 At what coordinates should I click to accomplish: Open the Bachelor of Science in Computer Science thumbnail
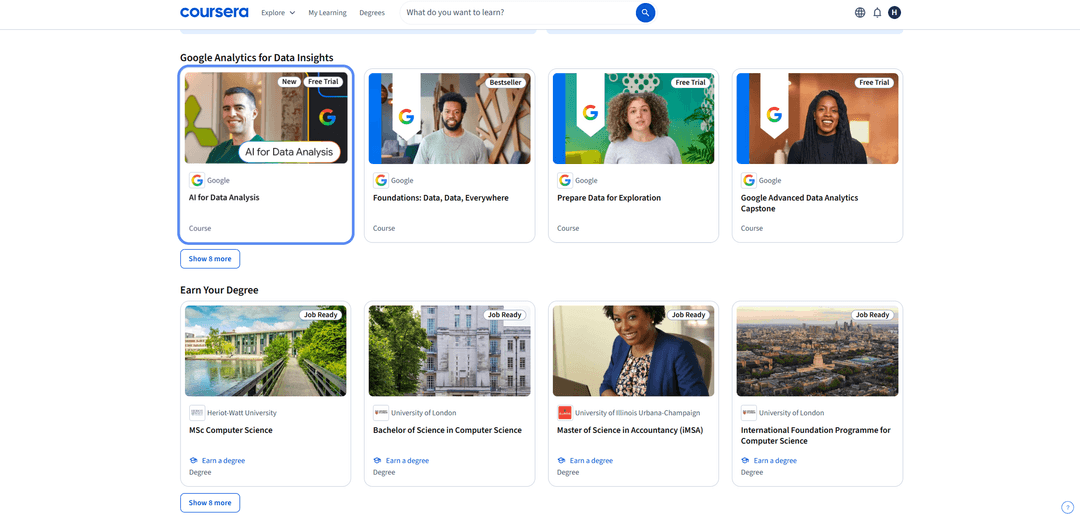[x=450, y=351]
